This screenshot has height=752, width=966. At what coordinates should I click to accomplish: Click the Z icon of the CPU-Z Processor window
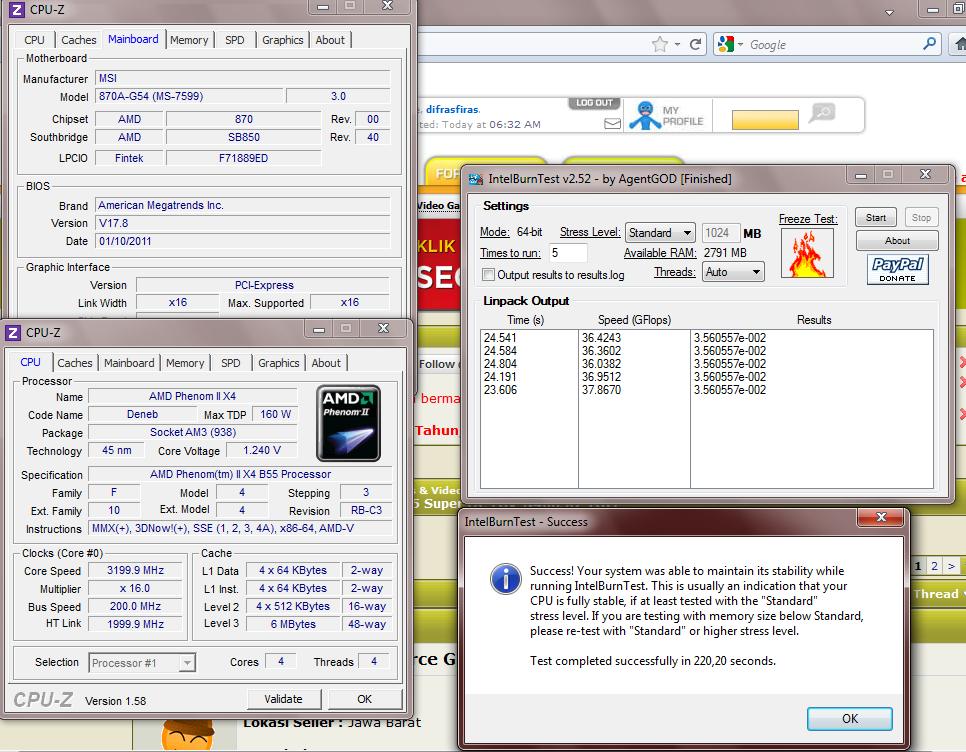tap(13, 333)
